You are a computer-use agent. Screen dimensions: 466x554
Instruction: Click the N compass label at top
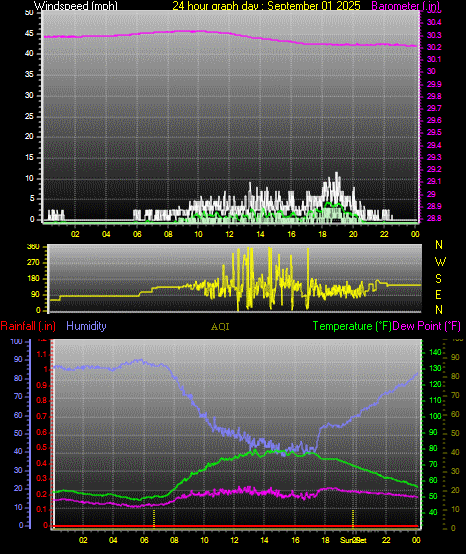(x=439, y=244)
